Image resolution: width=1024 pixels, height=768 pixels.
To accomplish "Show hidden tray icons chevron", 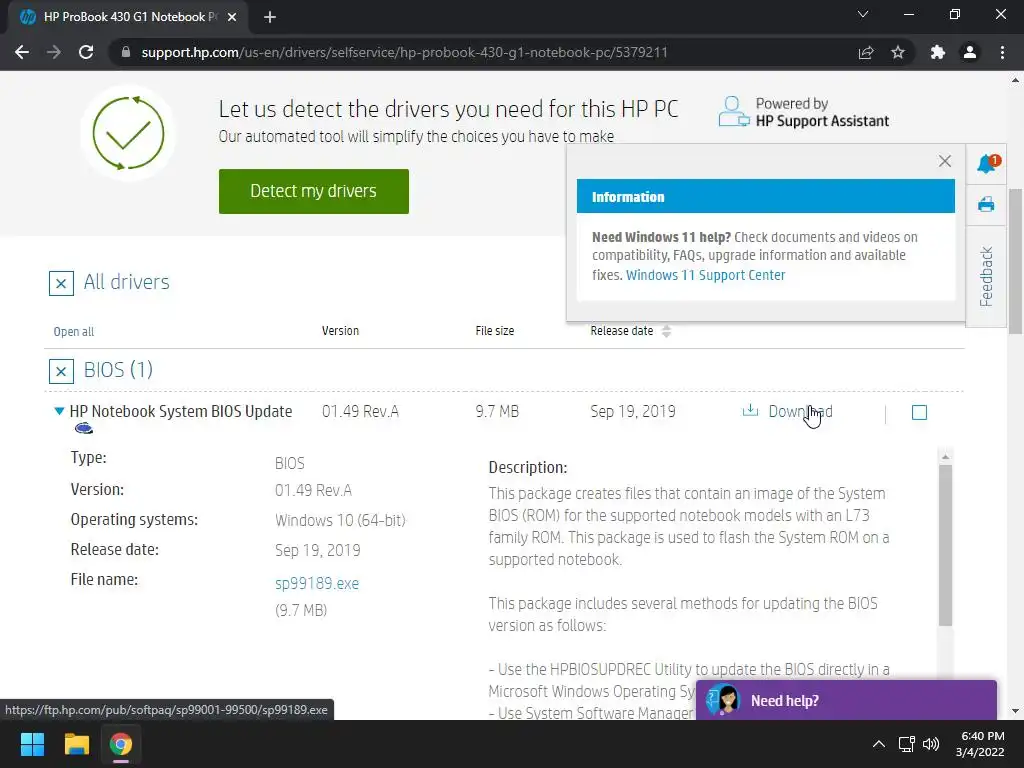I will point(878,744).
